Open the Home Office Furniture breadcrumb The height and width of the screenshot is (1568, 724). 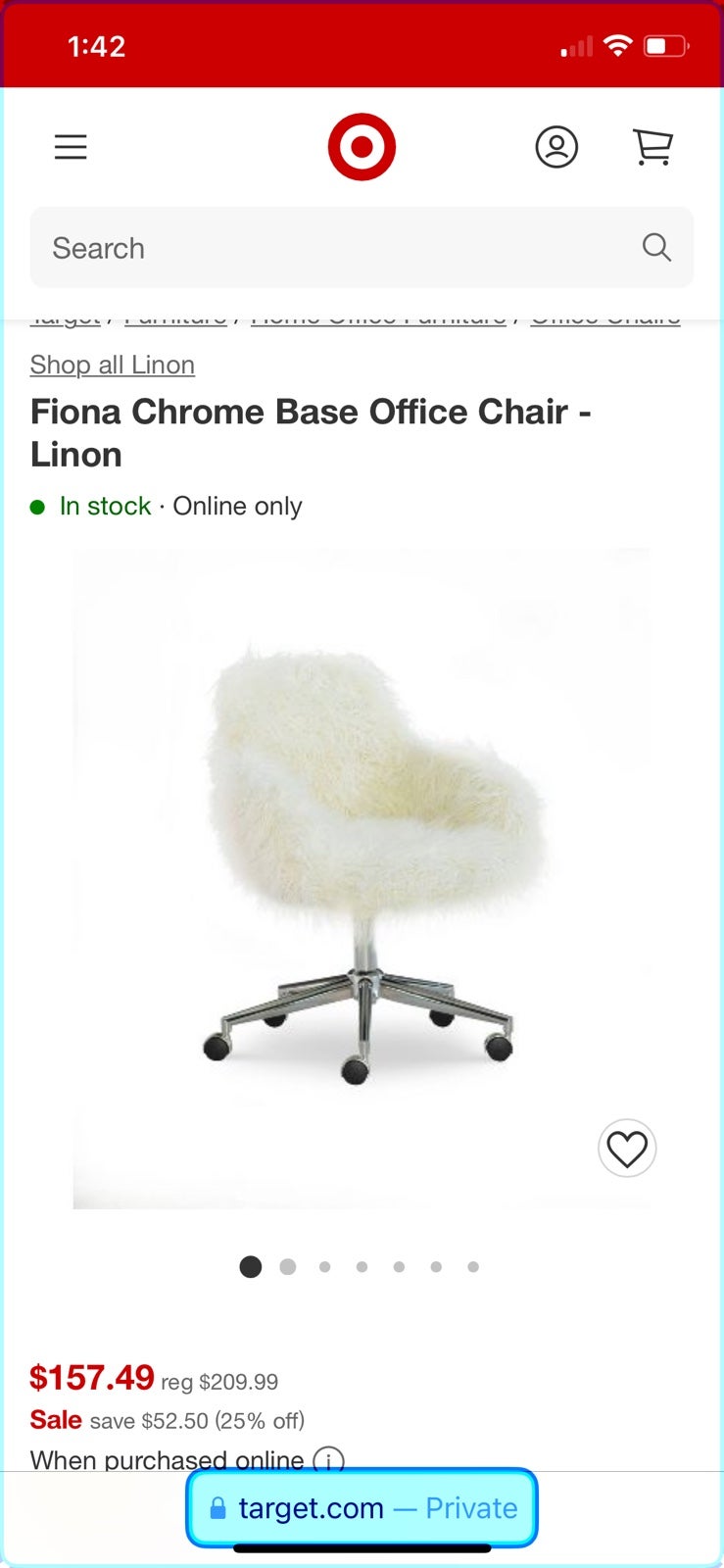click(x=378, y=319)
